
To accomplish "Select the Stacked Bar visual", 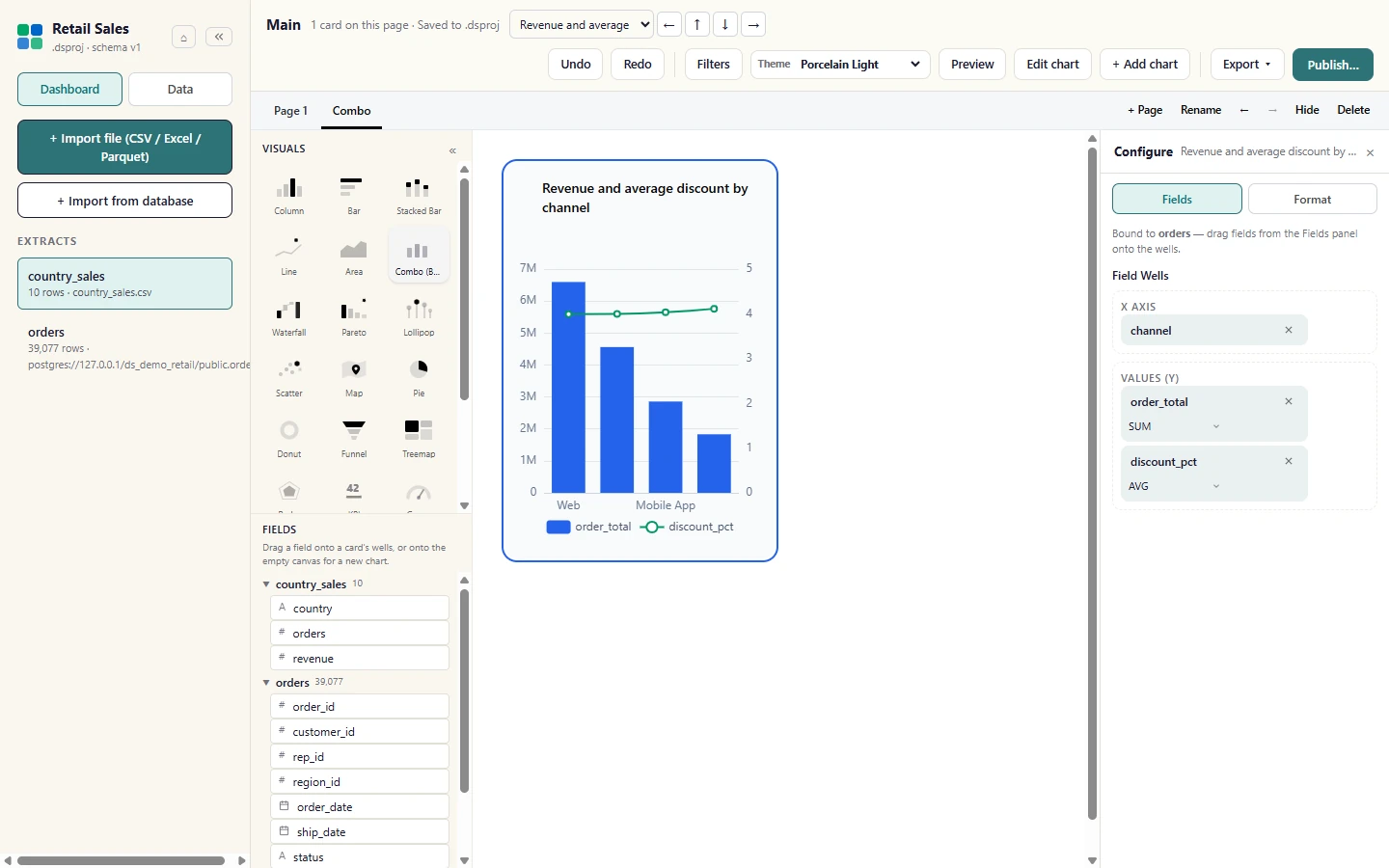I will coord(419,195).
